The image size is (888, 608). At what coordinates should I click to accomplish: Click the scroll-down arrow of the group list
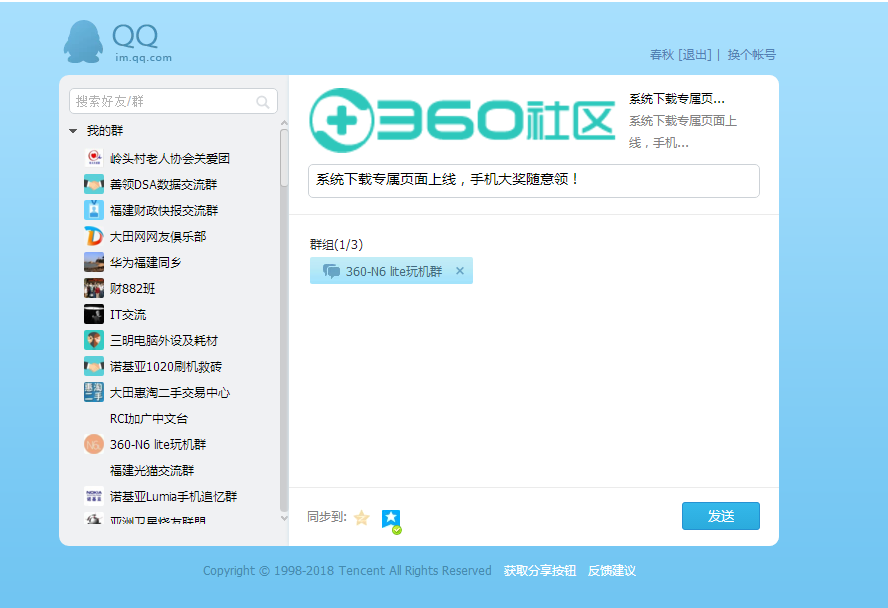click(284, 518)
